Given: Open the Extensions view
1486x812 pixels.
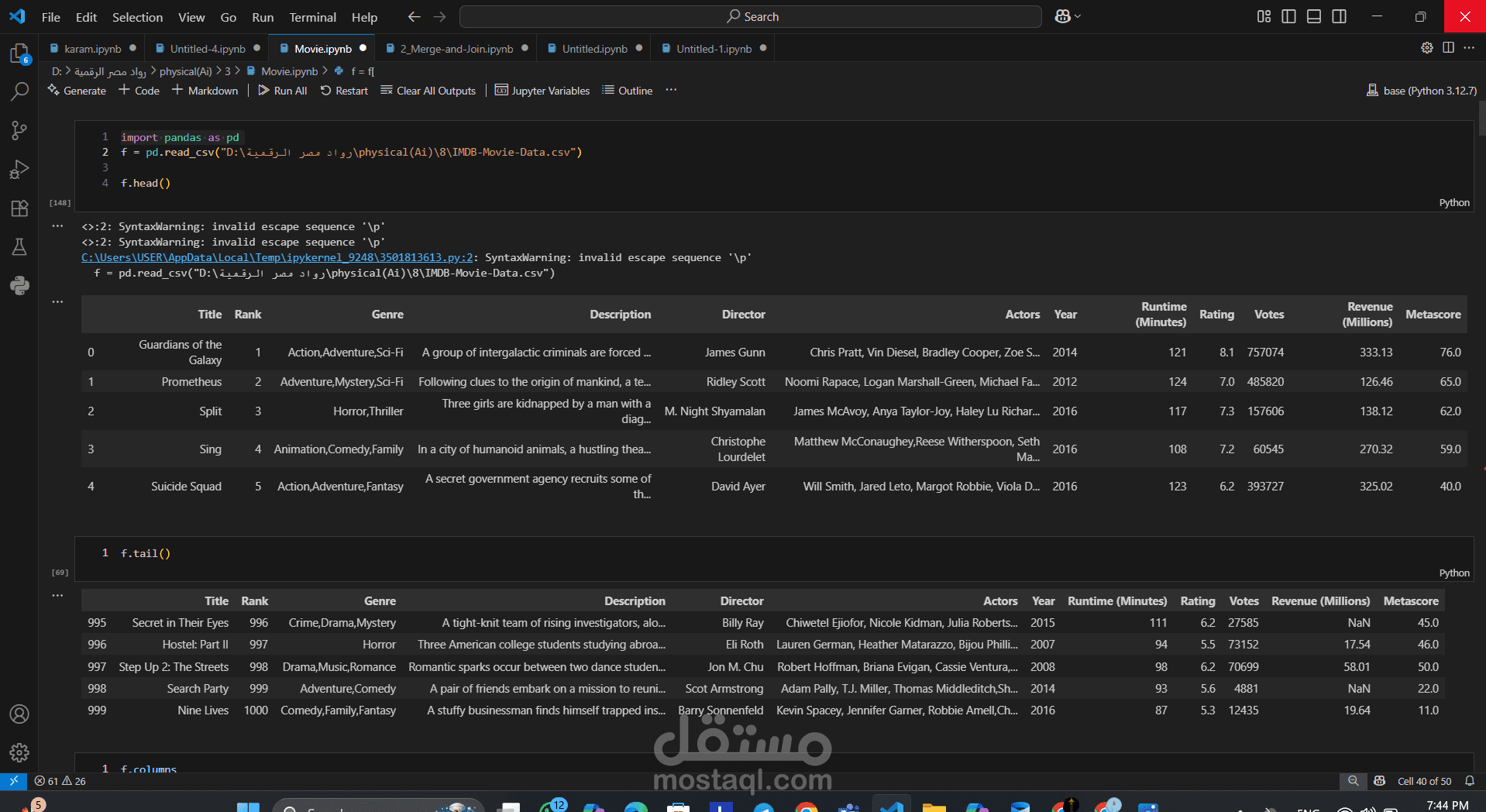Looking at the screenshot, I should click(19, 208).
